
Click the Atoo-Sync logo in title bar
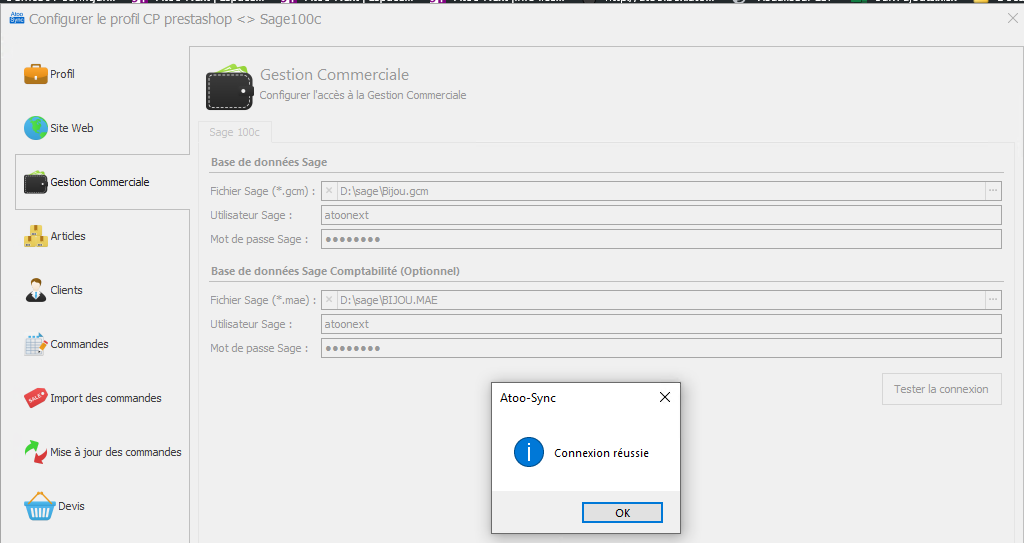16,18
